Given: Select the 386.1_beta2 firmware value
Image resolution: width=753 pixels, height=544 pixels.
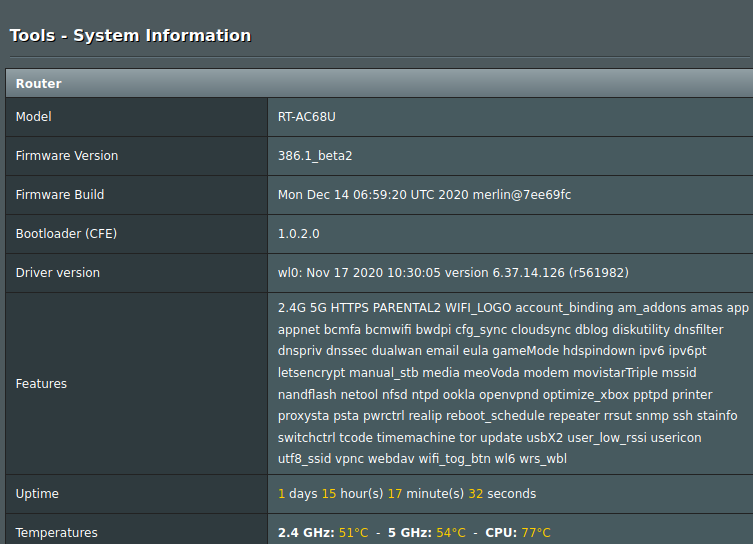Looking at the screenshot, I should [315, 156].
